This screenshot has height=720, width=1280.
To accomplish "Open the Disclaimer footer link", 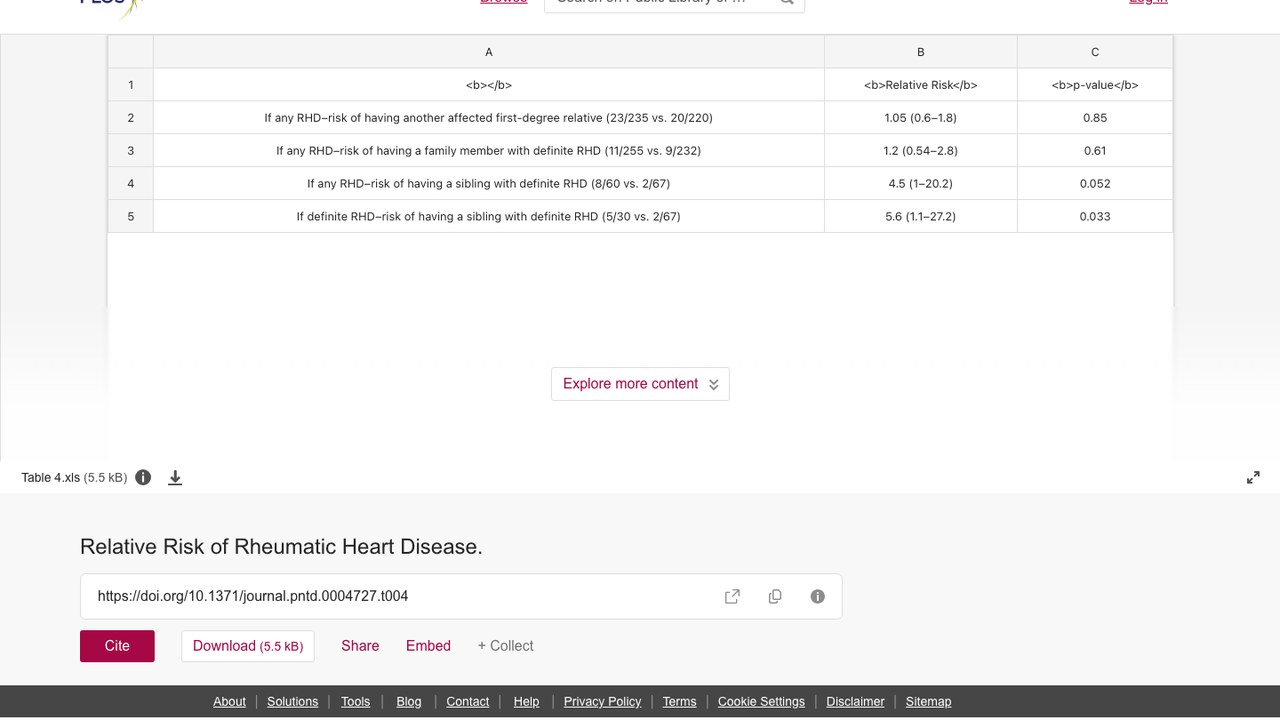I will (855, 702).
